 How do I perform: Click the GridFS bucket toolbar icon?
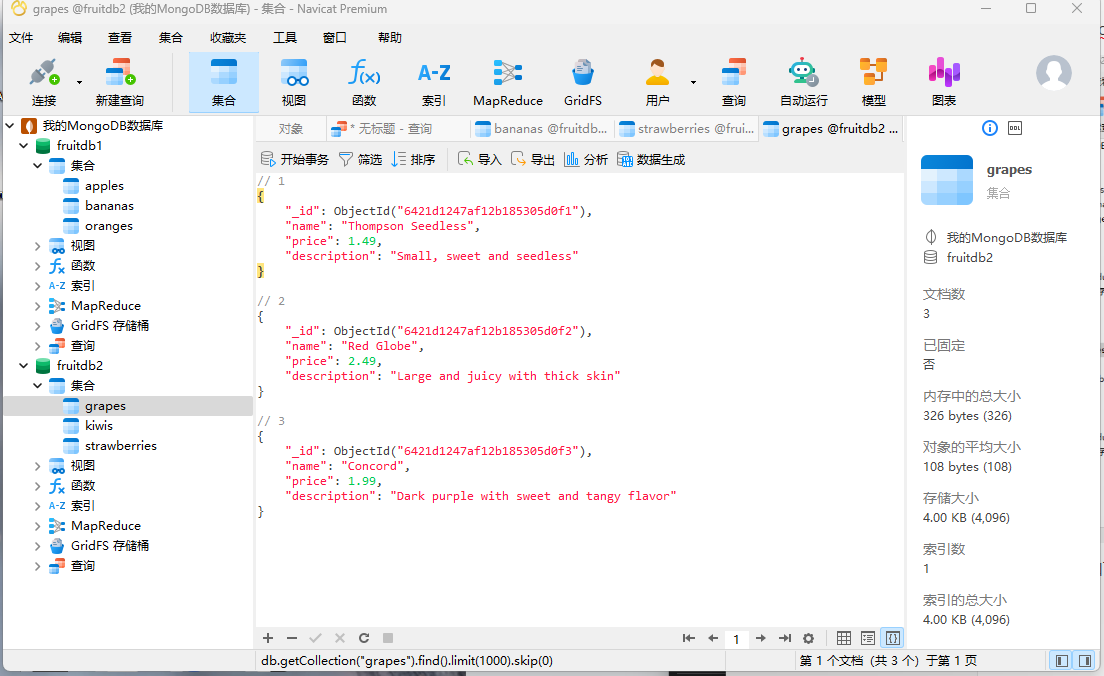tap(583, 82)
